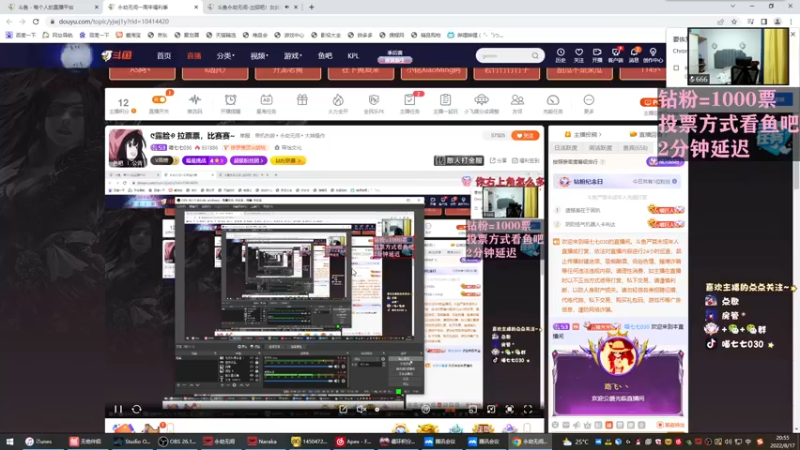Switch to OBS in the taskbar
This screenshot has width=800, height=450.
[177, 441]
